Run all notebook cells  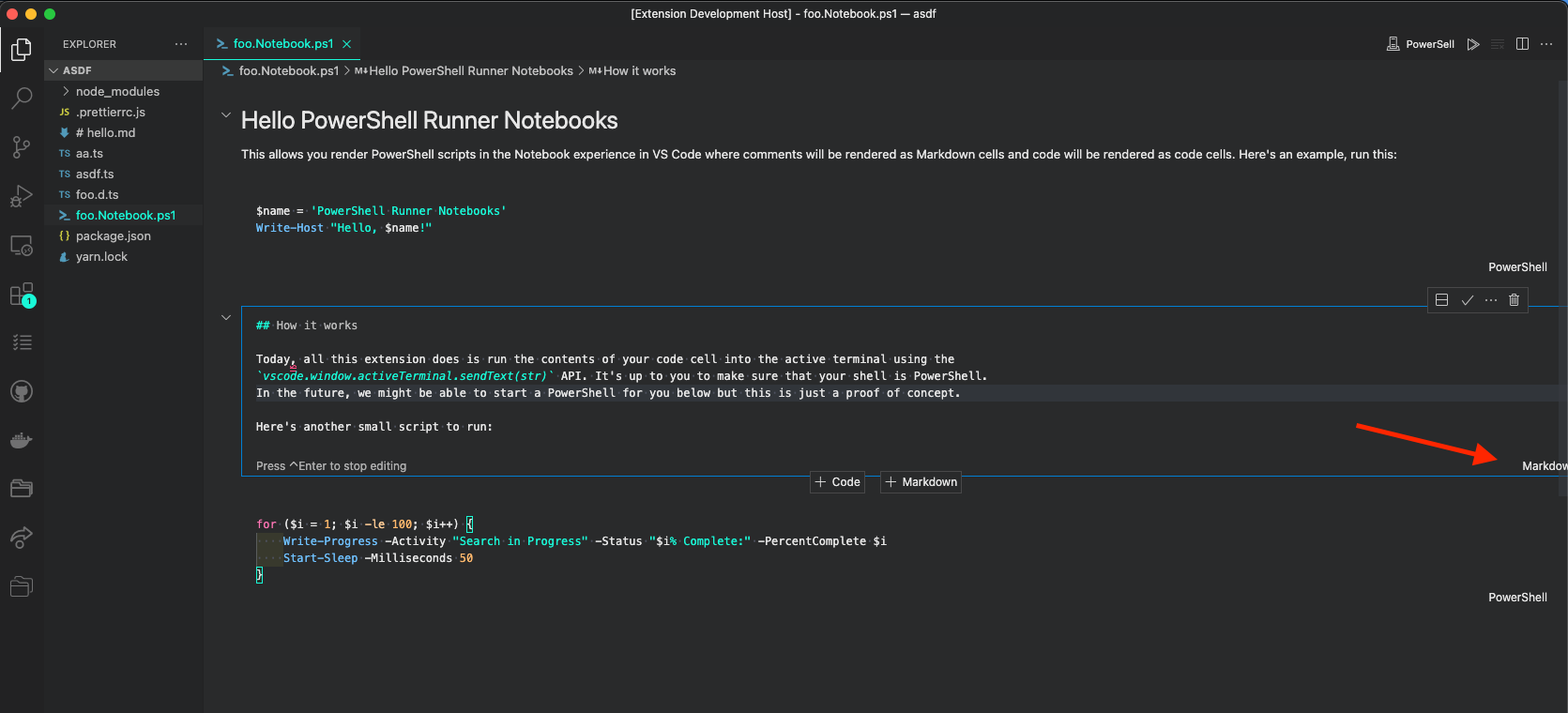coord(1473,44)
